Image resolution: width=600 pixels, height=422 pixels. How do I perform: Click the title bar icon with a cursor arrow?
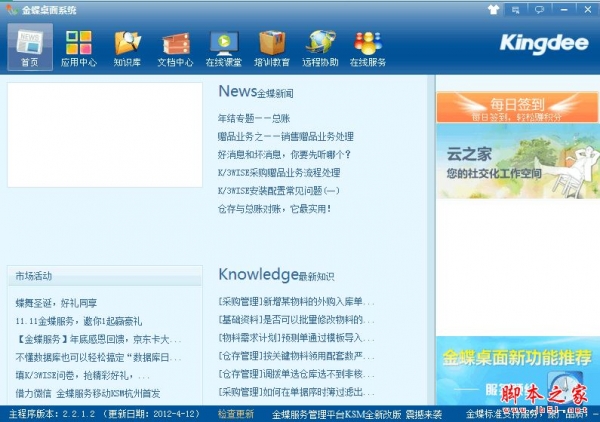pos(516,10)
